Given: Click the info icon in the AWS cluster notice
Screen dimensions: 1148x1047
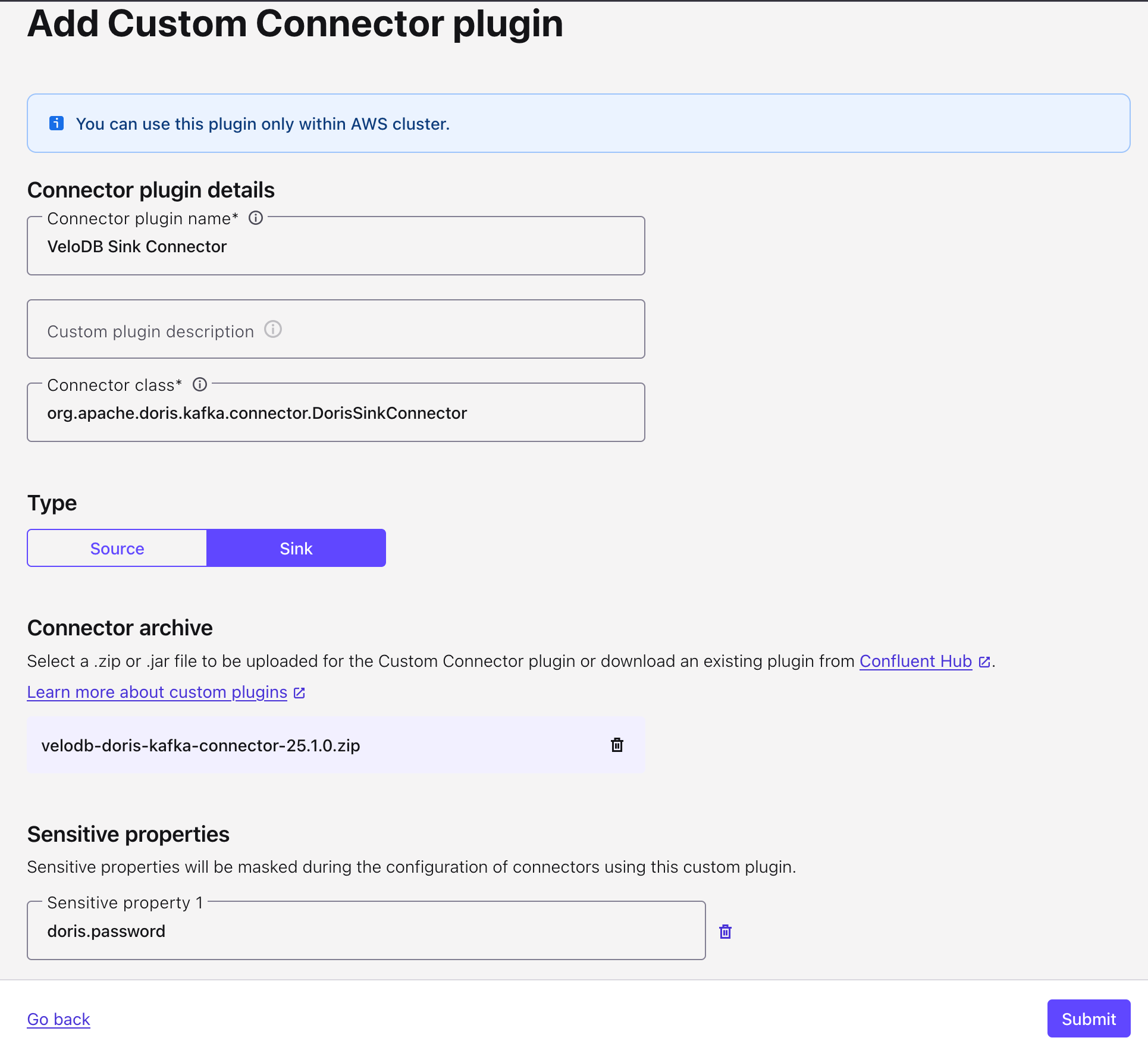Looking at the screenshot, I should pos(56,123).
